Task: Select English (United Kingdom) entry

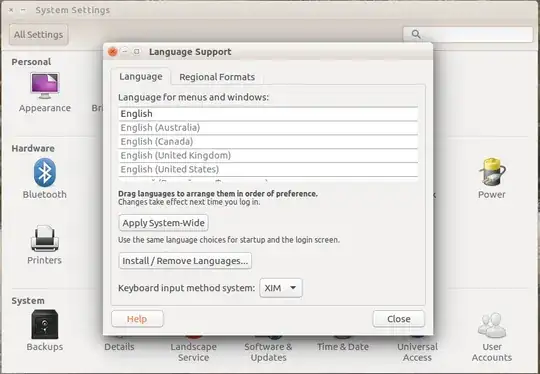Action: click(268, 155)
